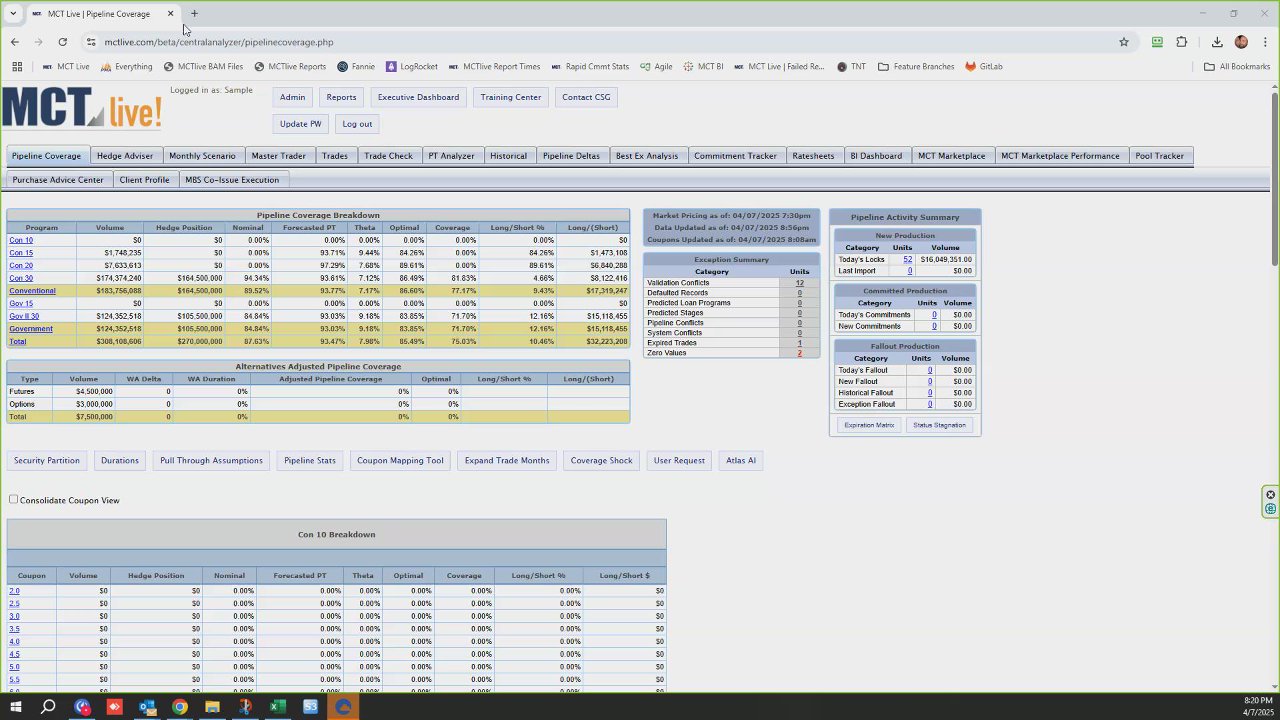
Task: Open the tab search dropdown arrow
Action: coord(13,14)
